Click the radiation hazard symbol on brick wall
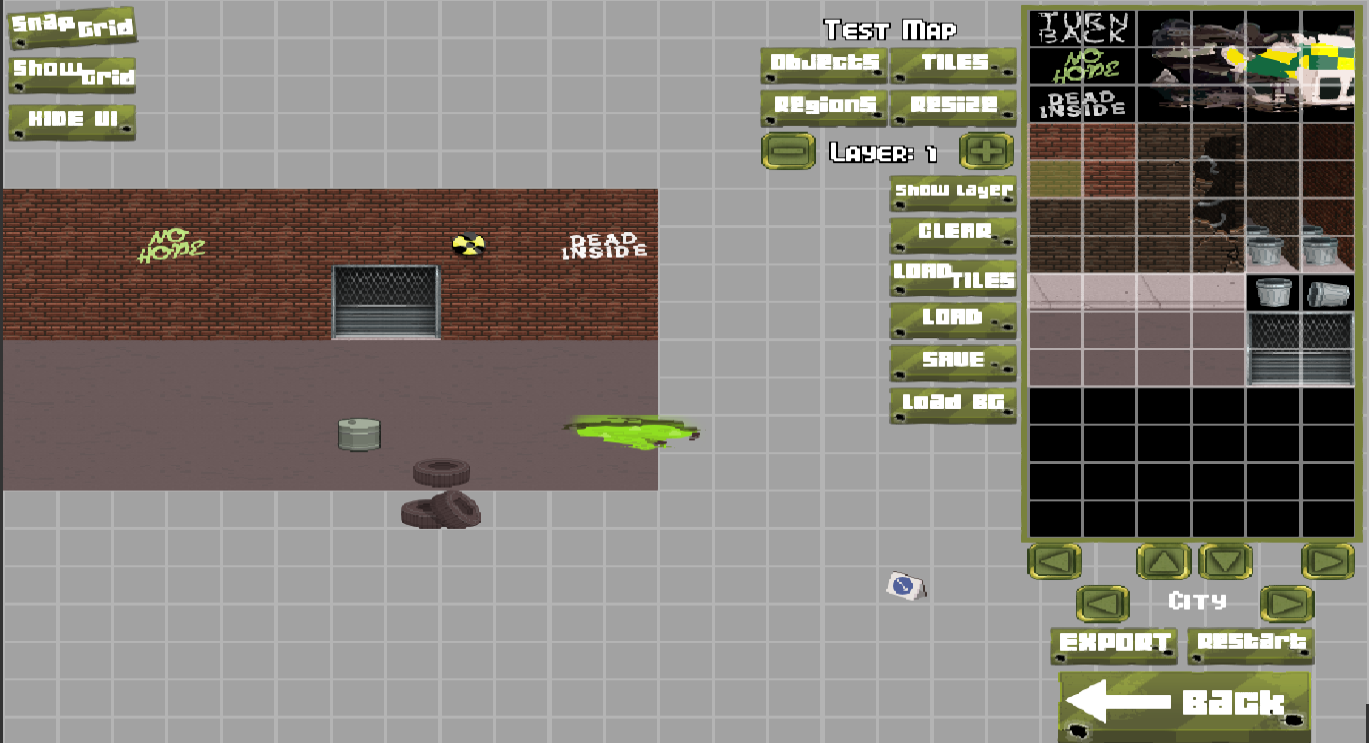Viewport: 1369px width, 743px height. click(x=466, y=244)
